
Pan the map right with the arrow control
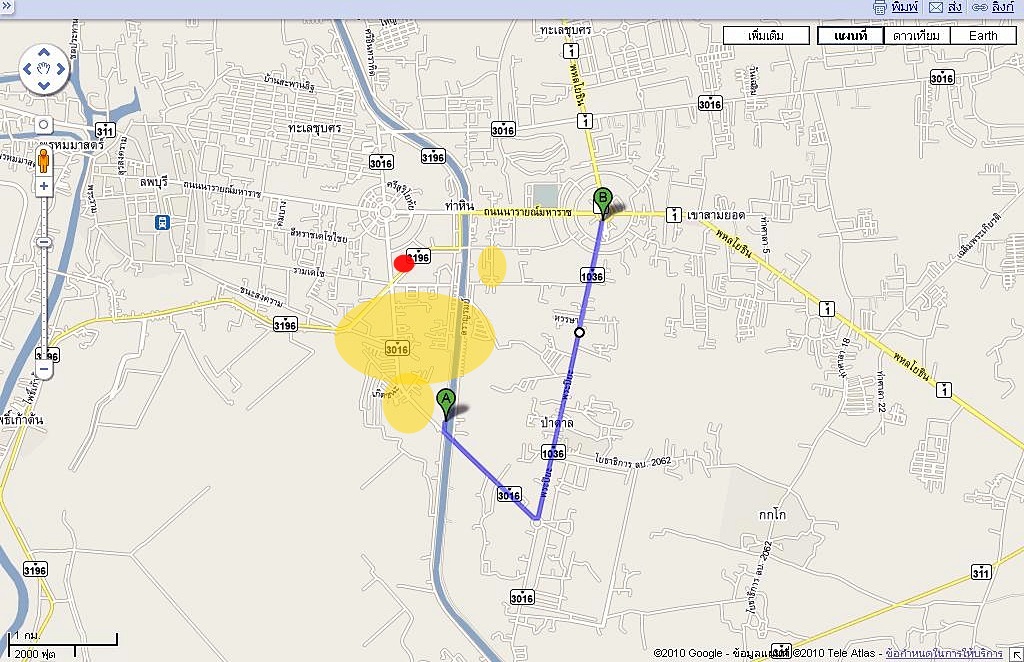60,70
